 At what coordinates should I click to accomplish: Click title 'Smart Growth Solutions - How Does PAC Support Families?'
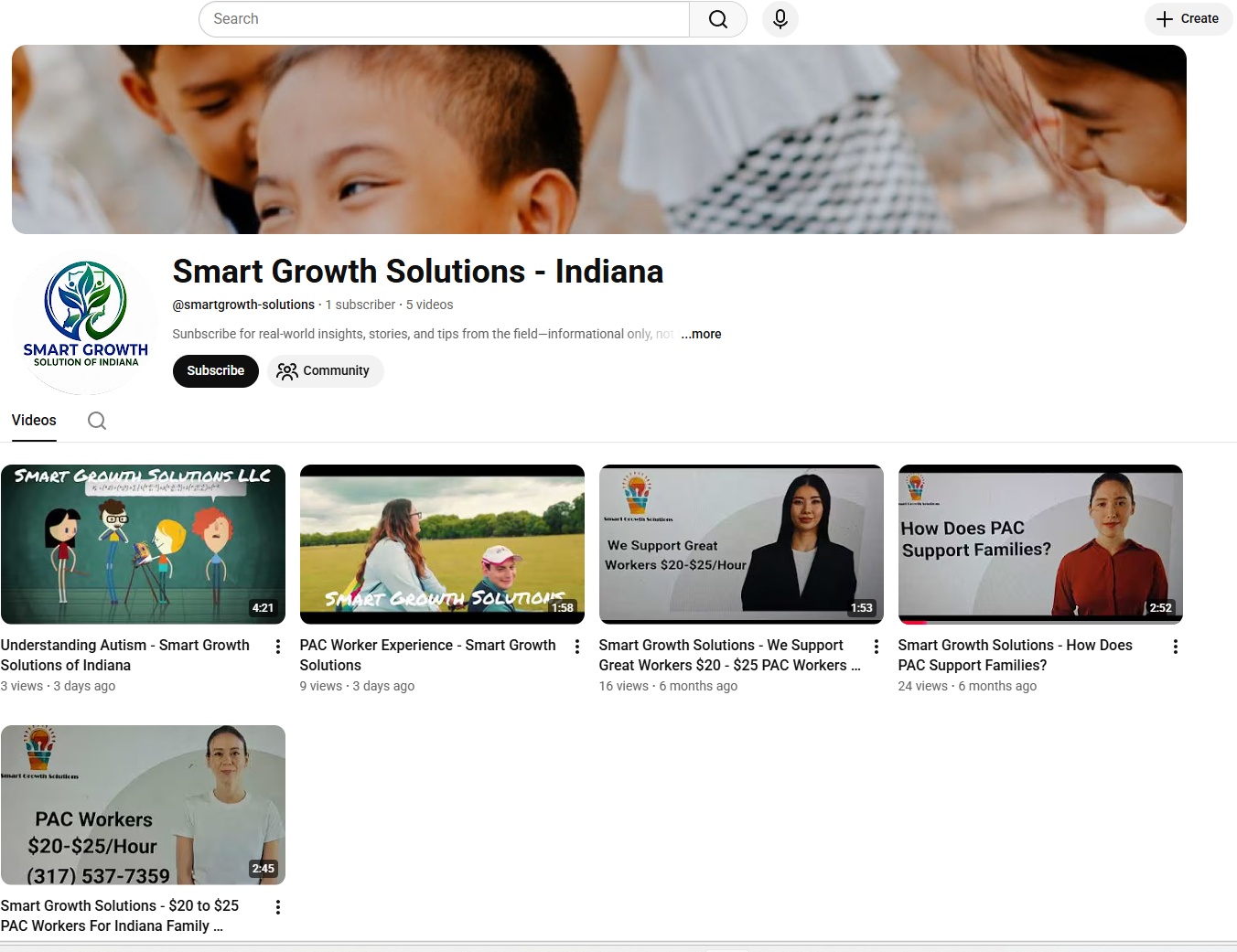point(1016,656)
